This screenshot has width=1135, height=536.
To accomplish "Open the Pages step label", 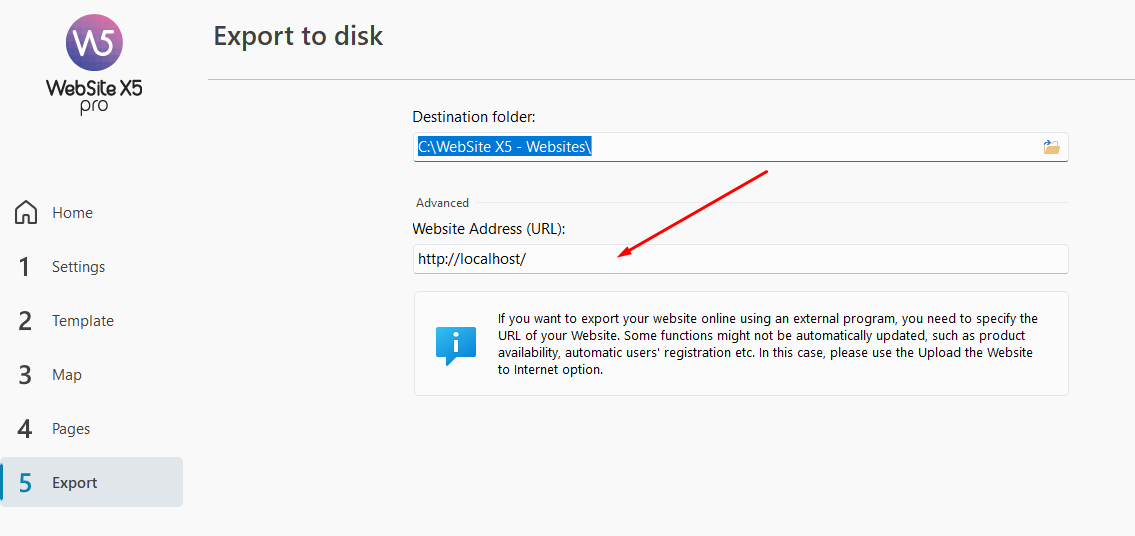I will tap(71, 429).
